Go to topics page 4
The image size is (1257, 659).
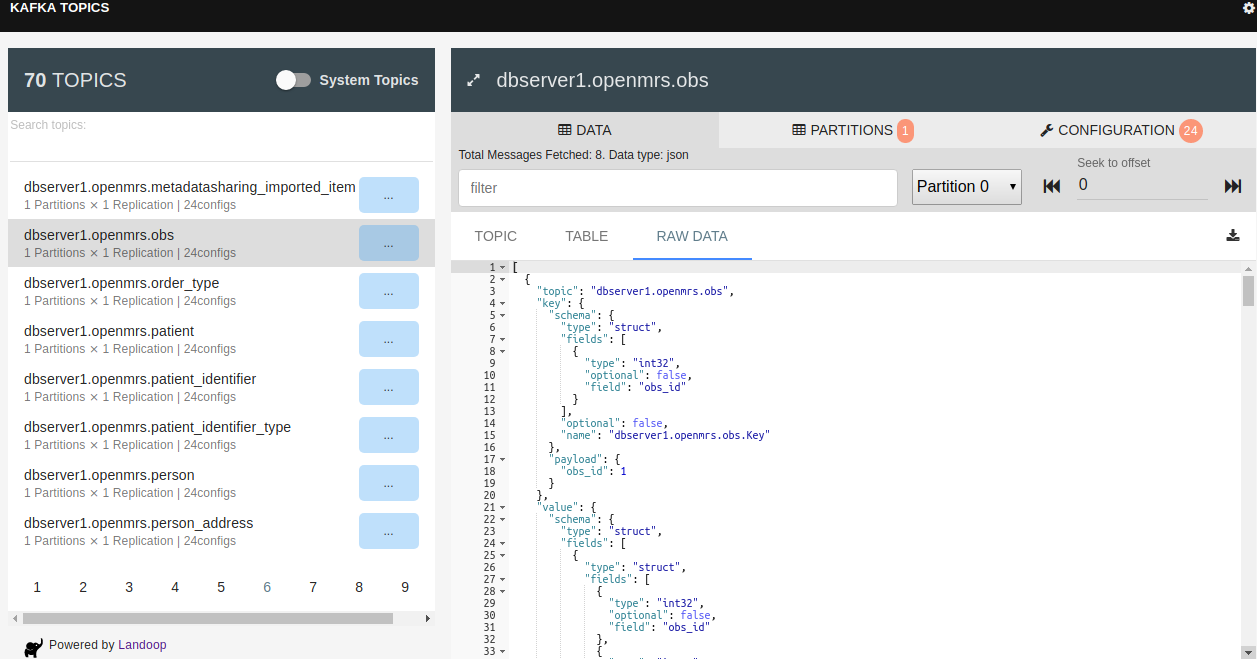[x=175, y=587]
